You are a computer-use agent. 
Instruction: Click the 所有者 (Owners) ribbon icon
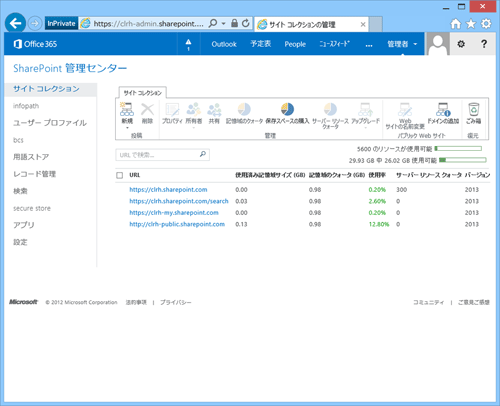tap(194, 109)
